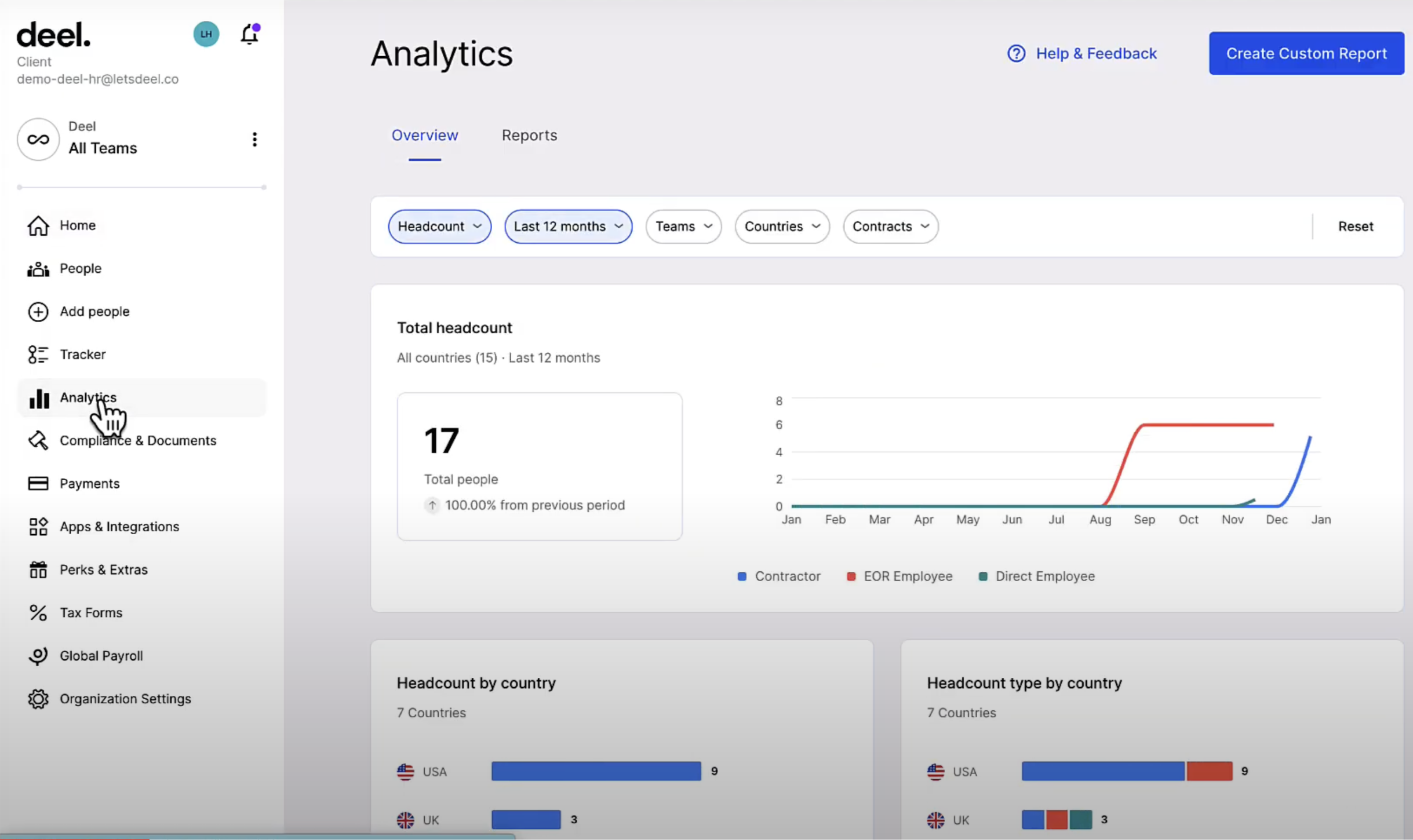Select the Overview tab
1413x840 pixels.
click(425, 135)
